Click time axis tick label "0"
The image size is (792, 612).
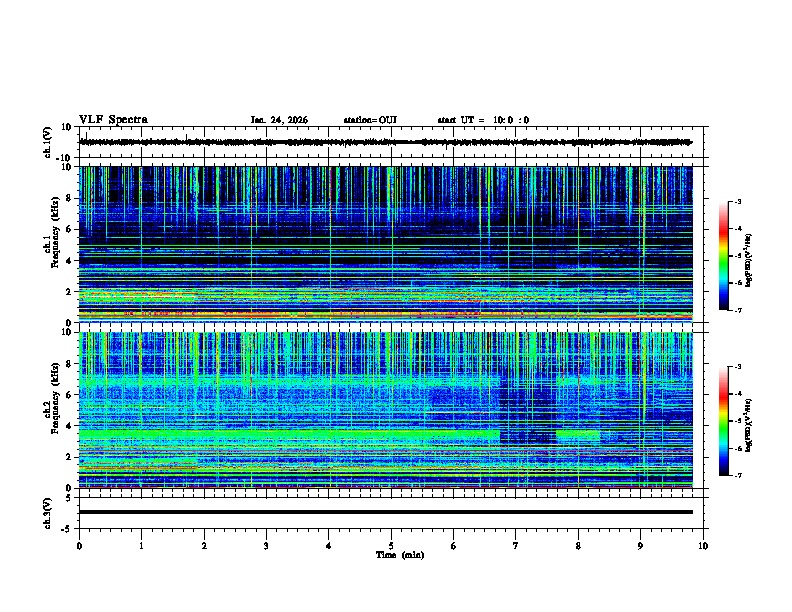pos(79,546)
